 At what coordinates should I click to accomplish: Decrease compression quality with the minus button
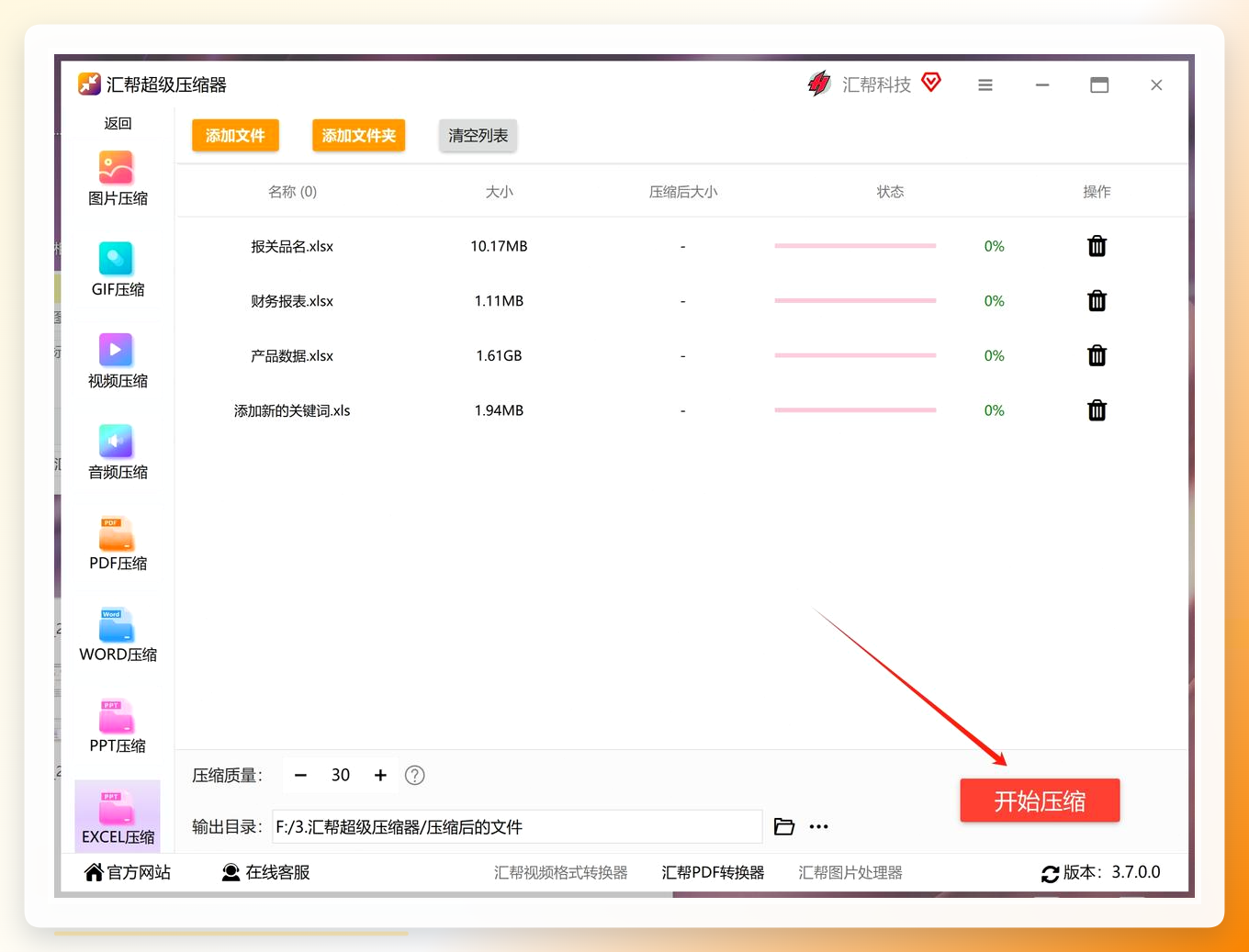click(300, 775)
